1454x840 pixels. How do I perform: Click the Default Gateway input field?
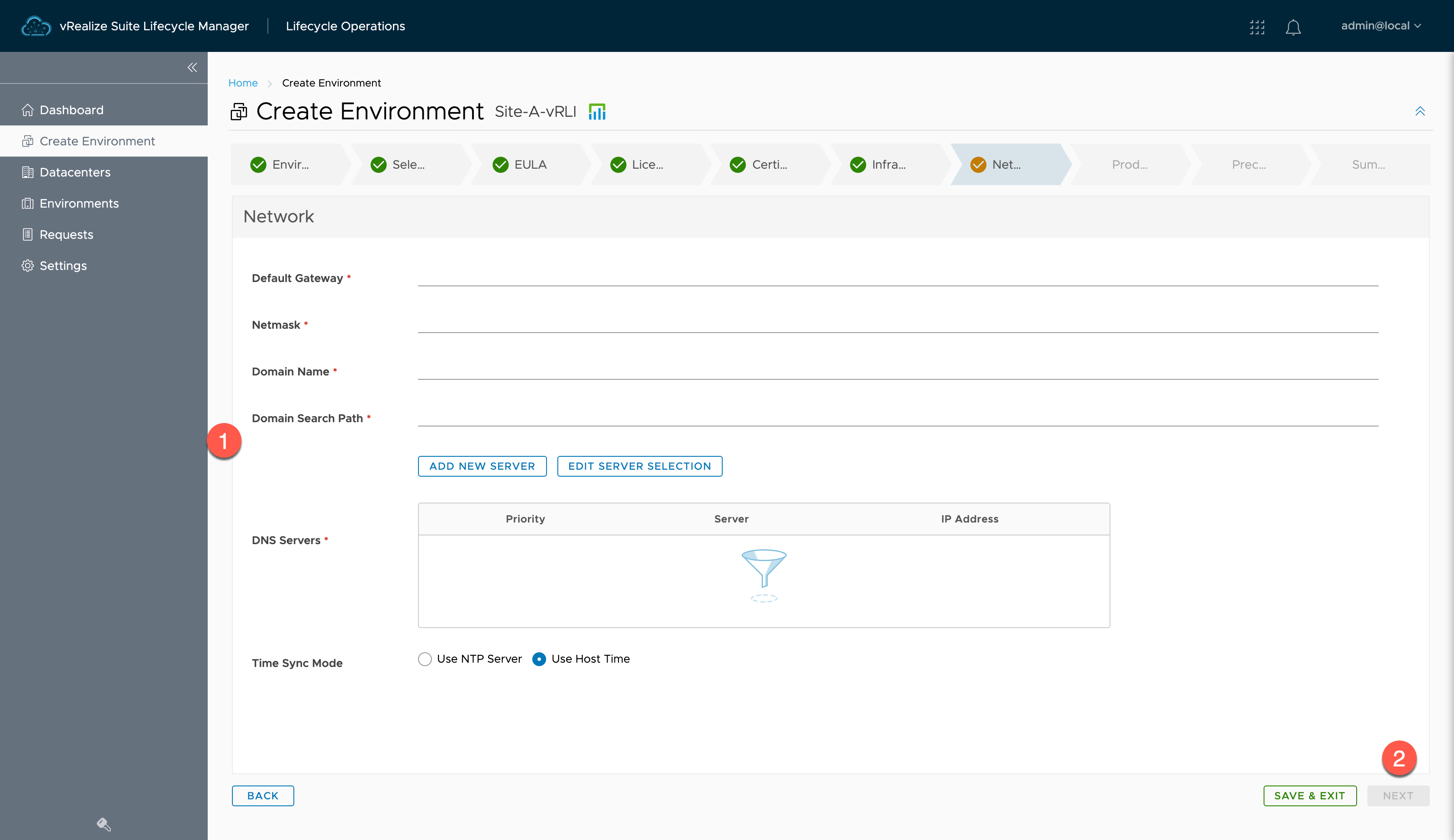898,277
